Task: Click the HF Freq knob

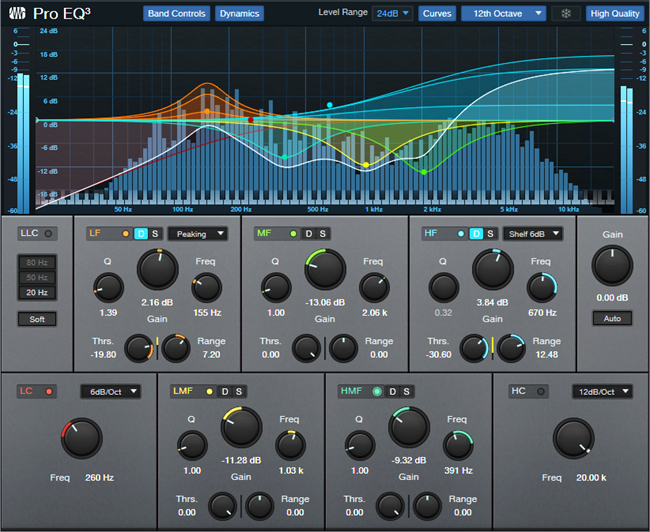Action: 542,287
